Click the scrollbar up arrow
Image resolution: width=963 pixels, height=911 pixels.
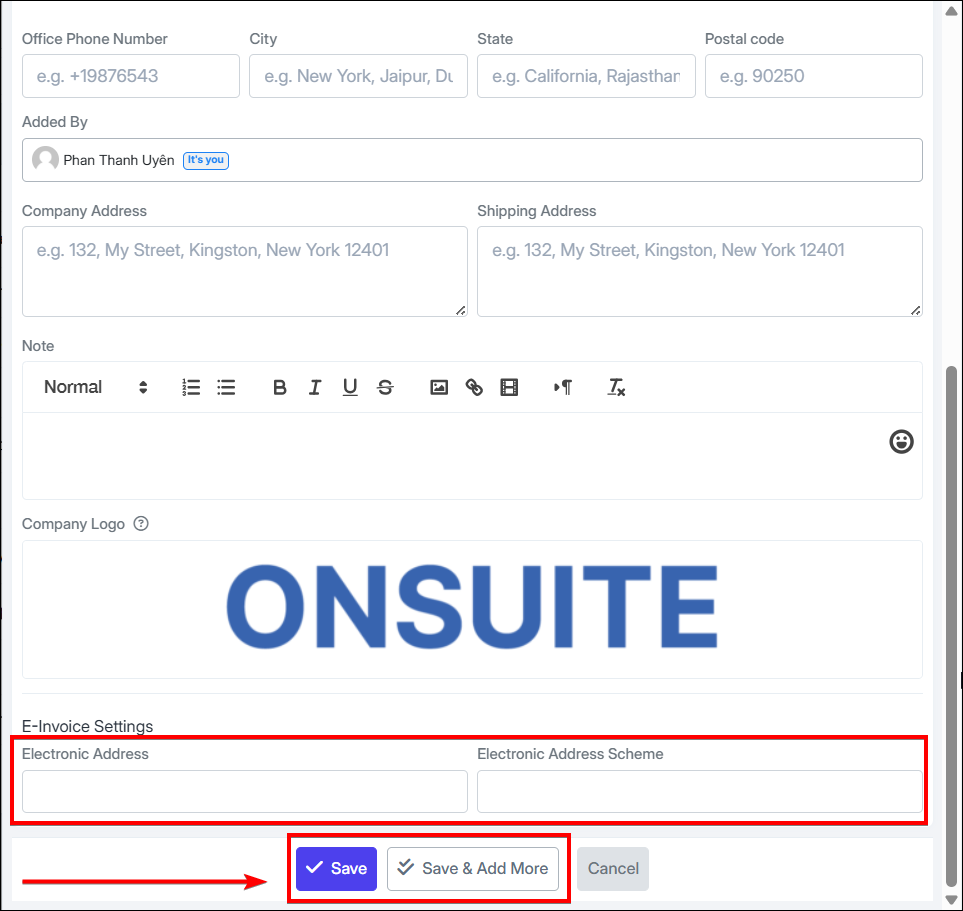(x=951, y=11)
